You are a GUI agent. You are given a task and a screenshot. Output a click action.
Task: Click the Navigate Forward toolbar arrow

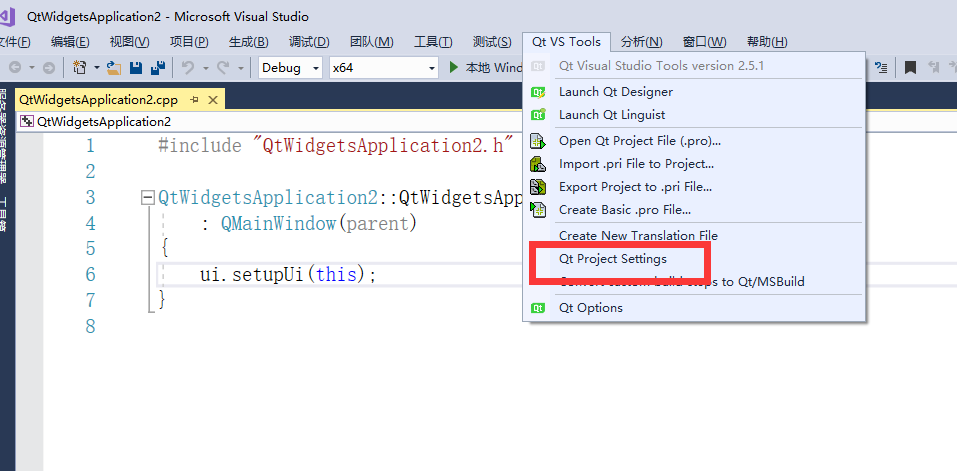click(x=49, y=68)
